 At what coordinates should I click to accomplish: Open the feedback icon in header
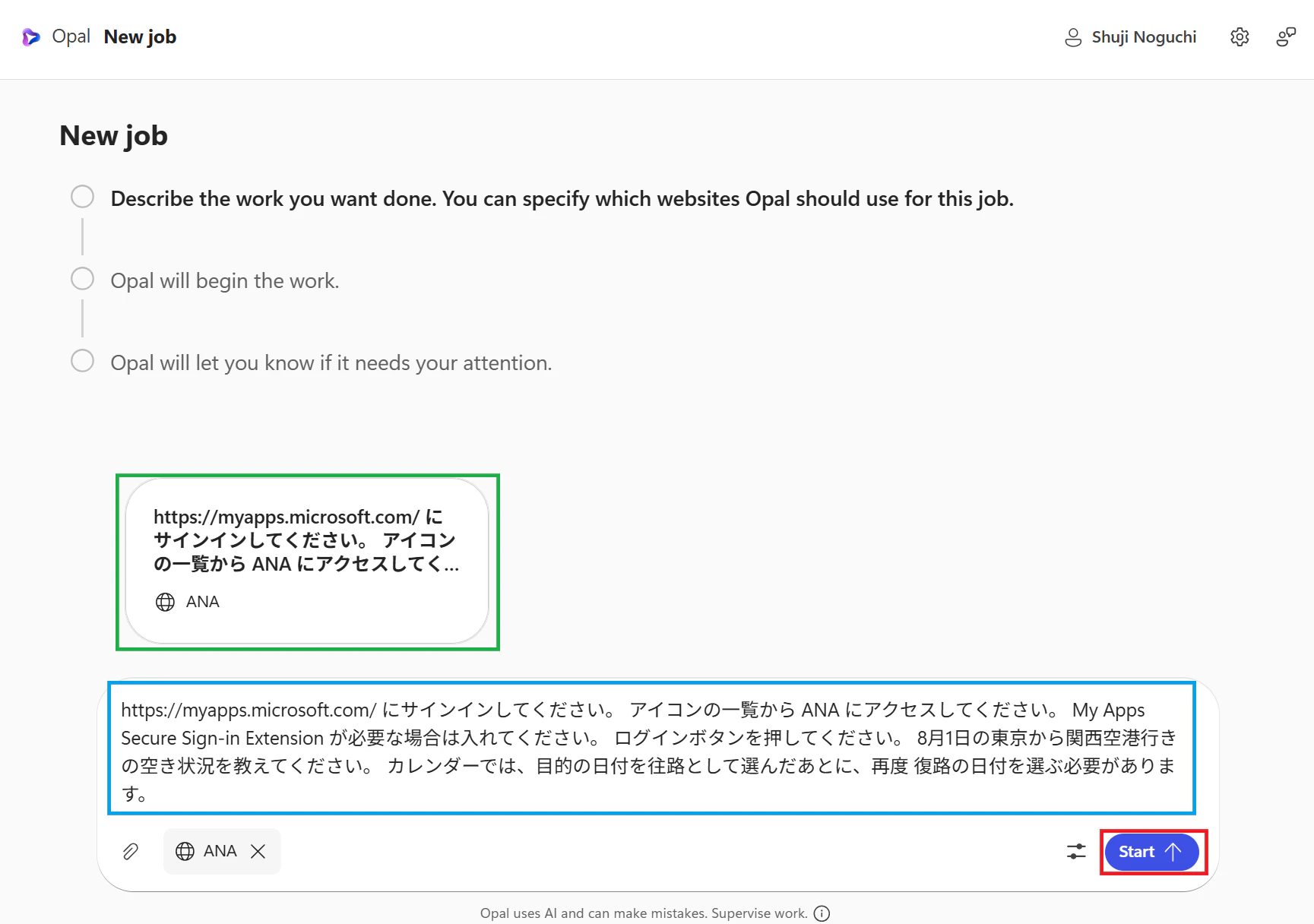point(1286,37)
